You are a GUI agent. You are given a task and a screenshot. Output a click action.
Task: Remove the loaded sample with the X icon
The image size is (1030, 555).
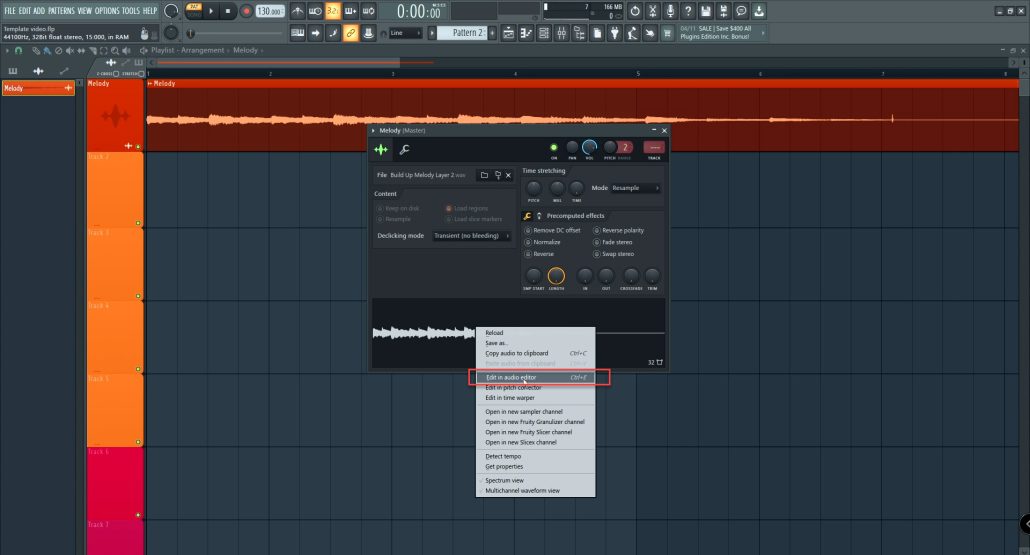pyautogui.click(x=508, y=175)
